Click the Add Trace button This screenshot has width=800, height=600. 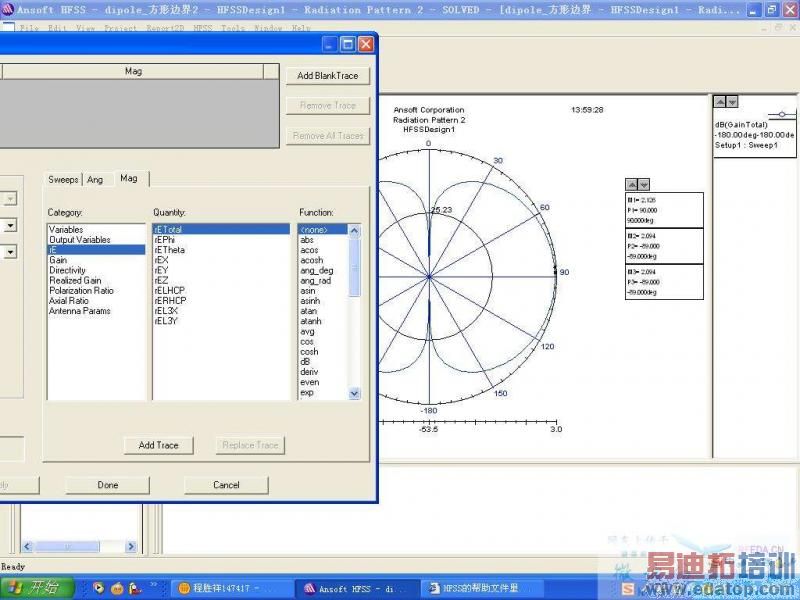pyautogui.click(x=159, y=445)
